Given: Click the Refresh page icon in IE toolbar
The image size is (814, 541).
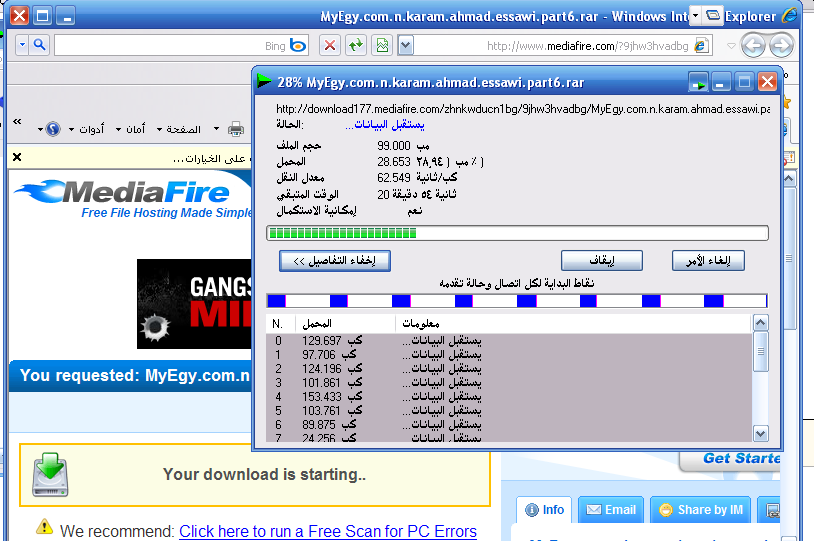Looking at the screenshot, I should [x=355, y=45].
